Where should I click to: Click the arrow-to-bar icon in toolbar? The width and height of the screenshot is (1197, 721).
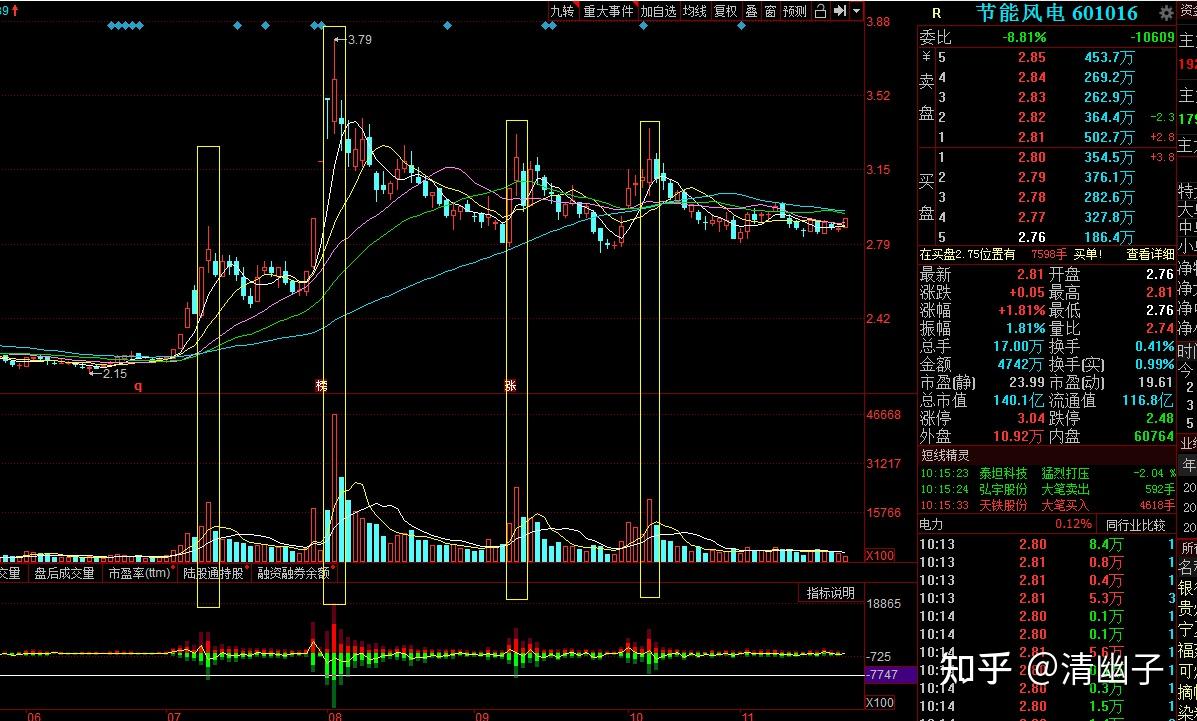840,11
